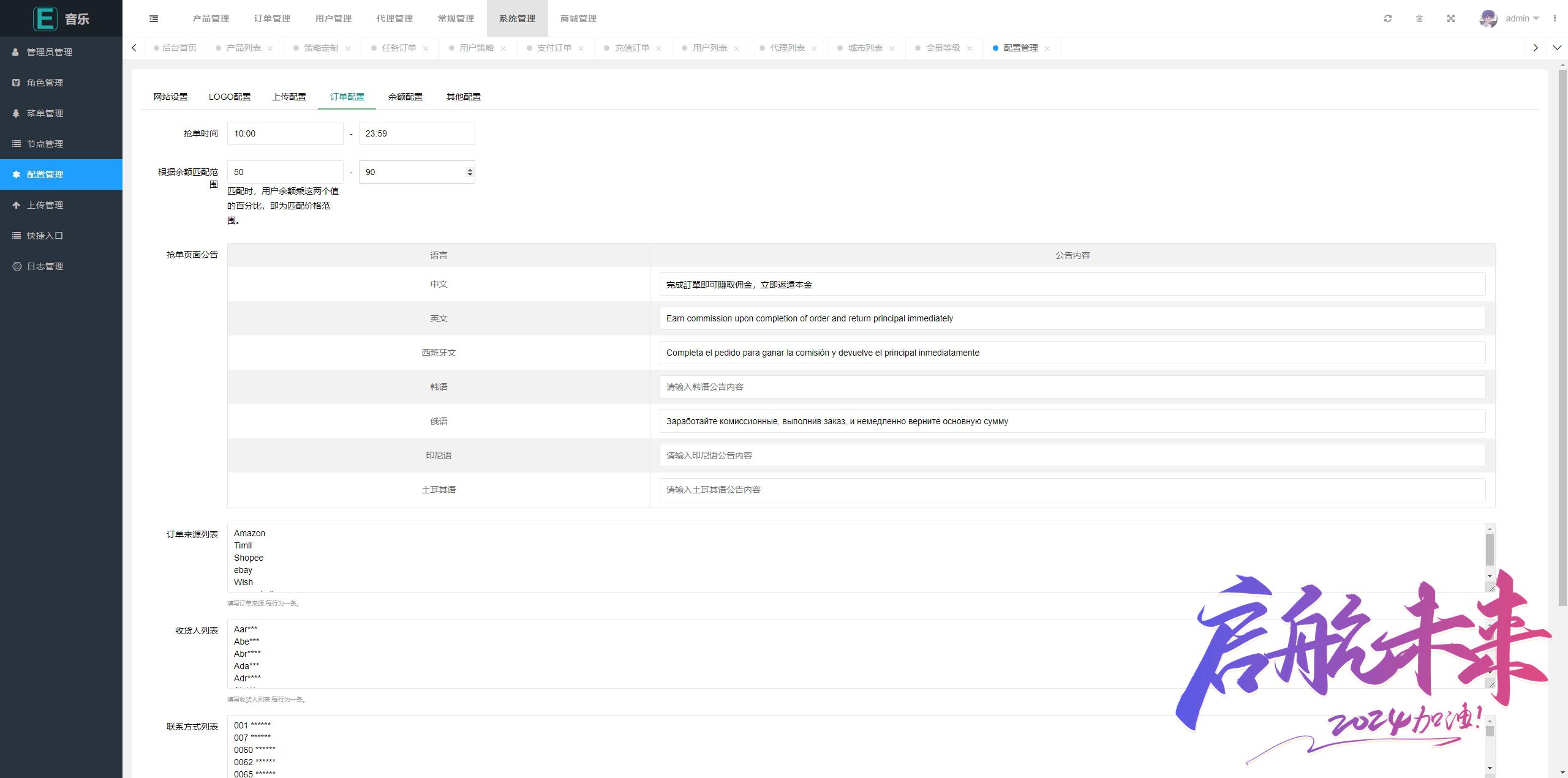Open the 代理管理 top menu
Screen dimensions: 1568x778
394,18
